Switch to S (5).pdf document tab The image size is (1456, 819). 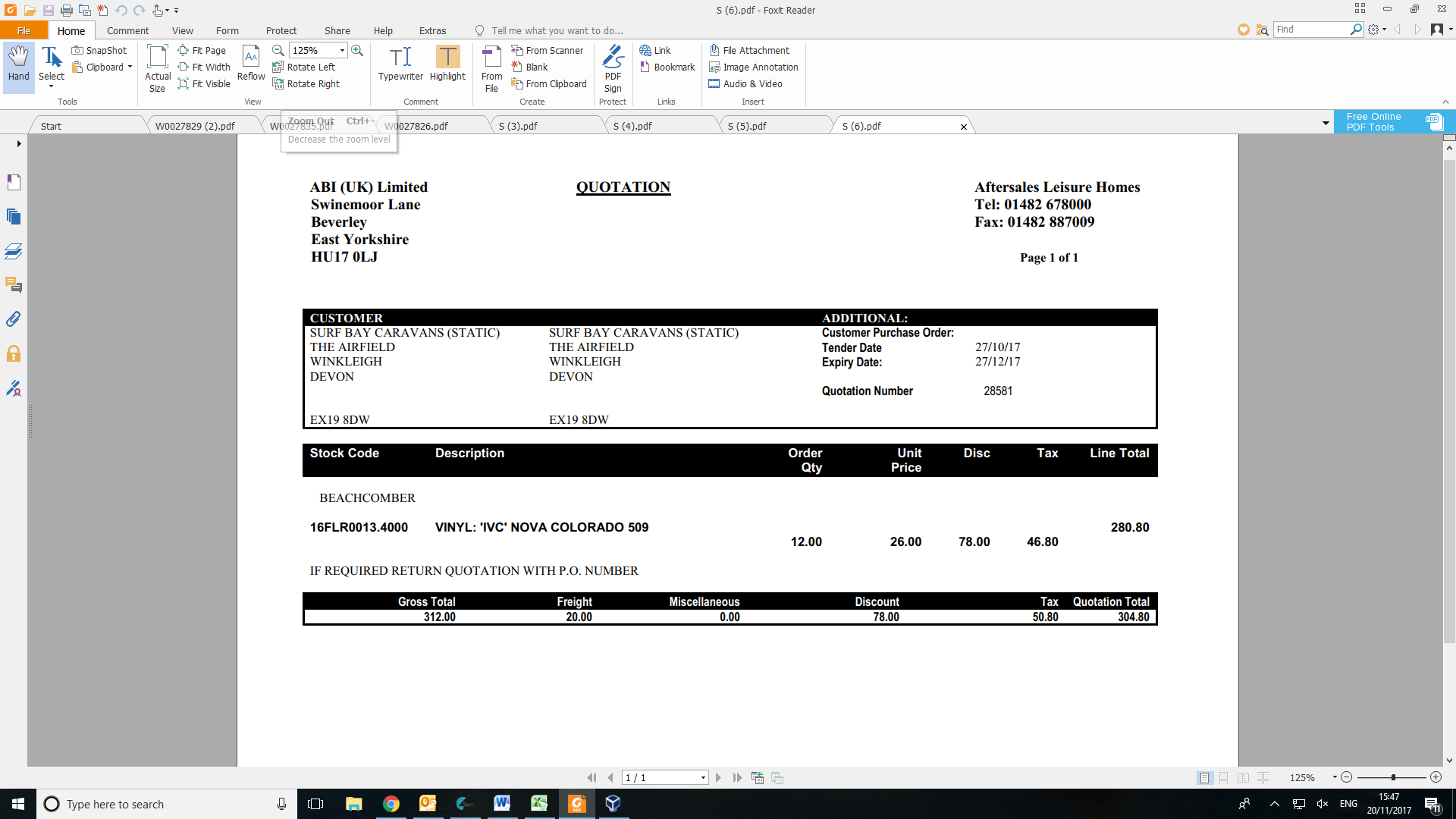(x=747, y=126)
